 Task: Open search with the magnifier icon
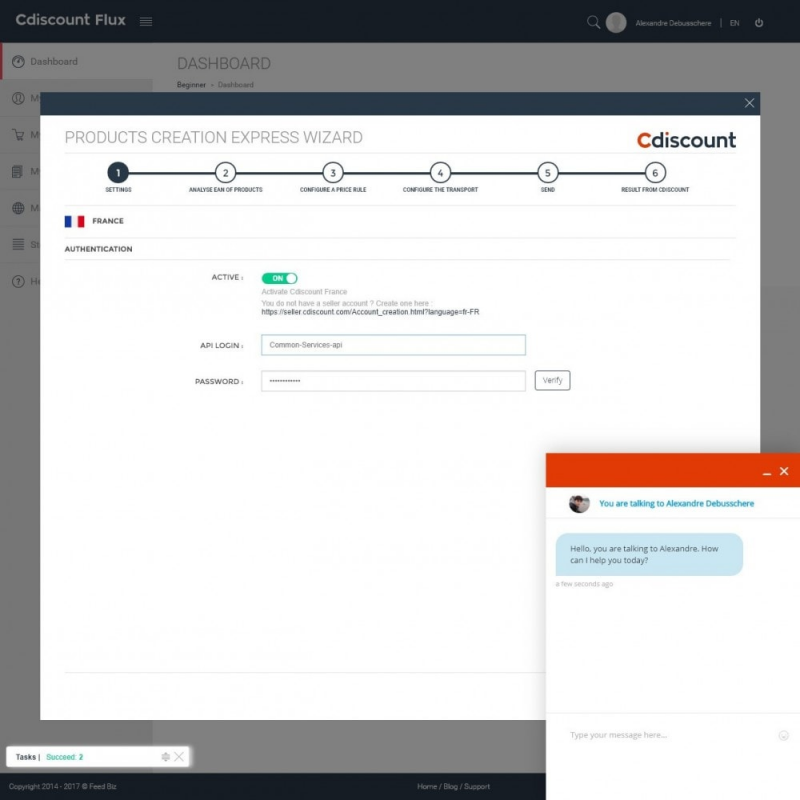[593, 22]
